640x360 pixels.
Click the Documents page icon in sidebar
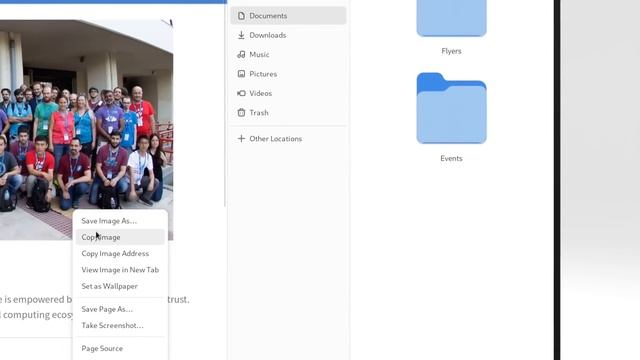click(241, 16)
